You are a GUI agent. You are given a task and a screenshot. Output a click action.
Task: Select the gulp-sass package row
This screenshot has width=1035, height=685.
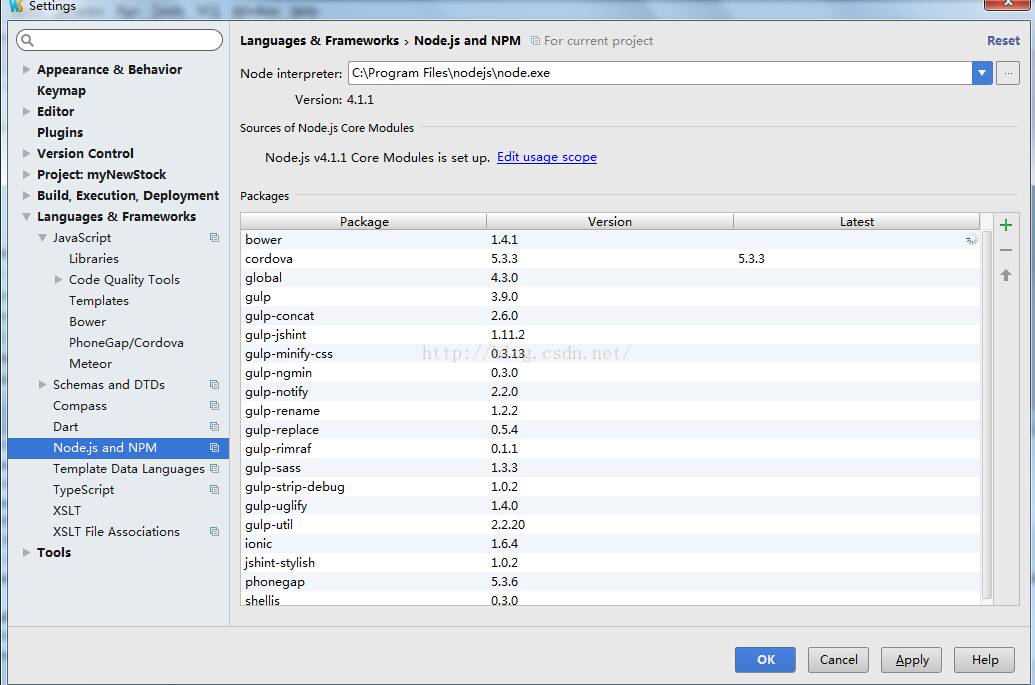[x=611, y=468]
